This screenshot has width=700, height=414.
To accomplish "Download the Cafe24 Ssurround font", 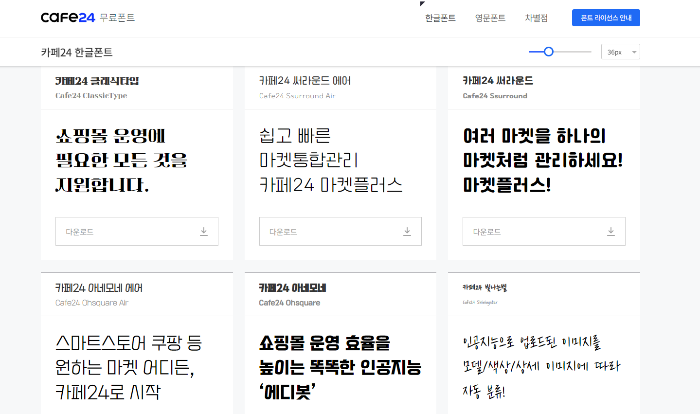I will click(544, 231).
